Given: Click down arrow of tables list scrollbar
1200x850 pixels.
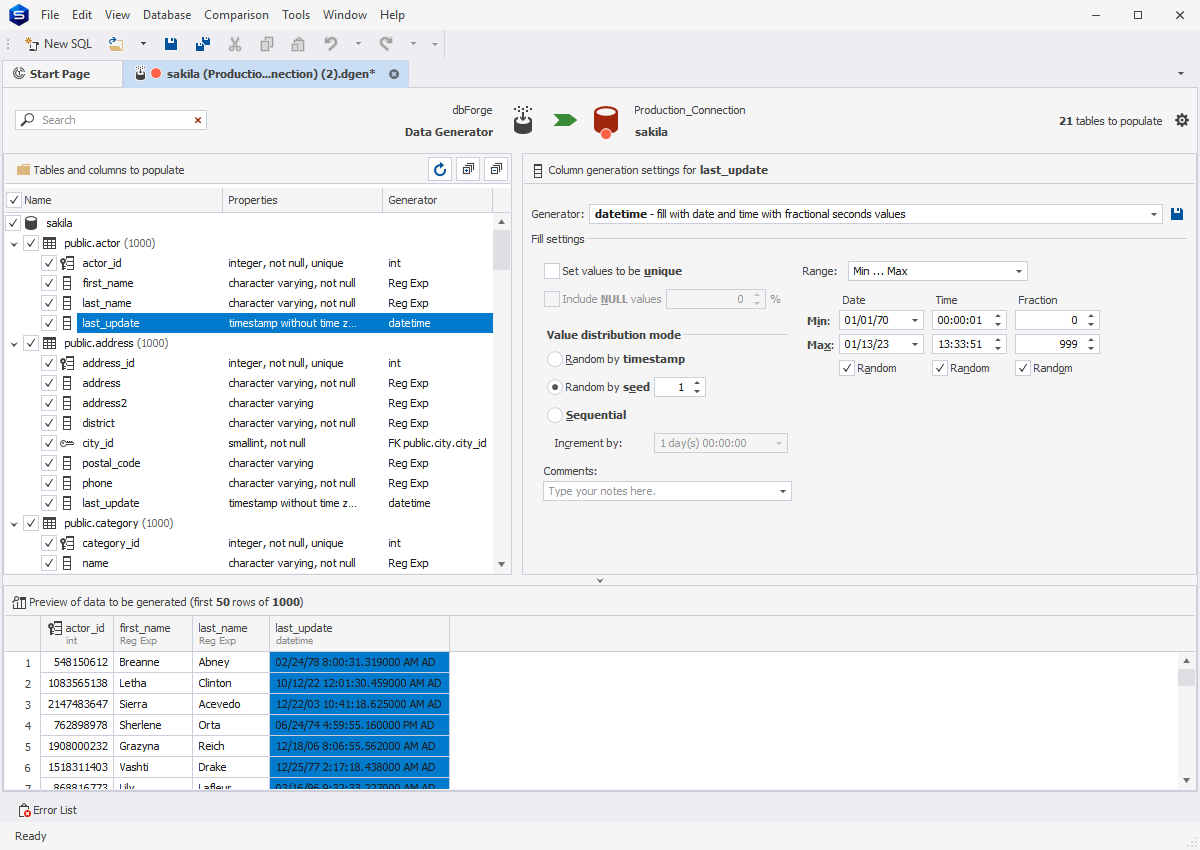Looking at the screenshot, I should click(502, 564).
